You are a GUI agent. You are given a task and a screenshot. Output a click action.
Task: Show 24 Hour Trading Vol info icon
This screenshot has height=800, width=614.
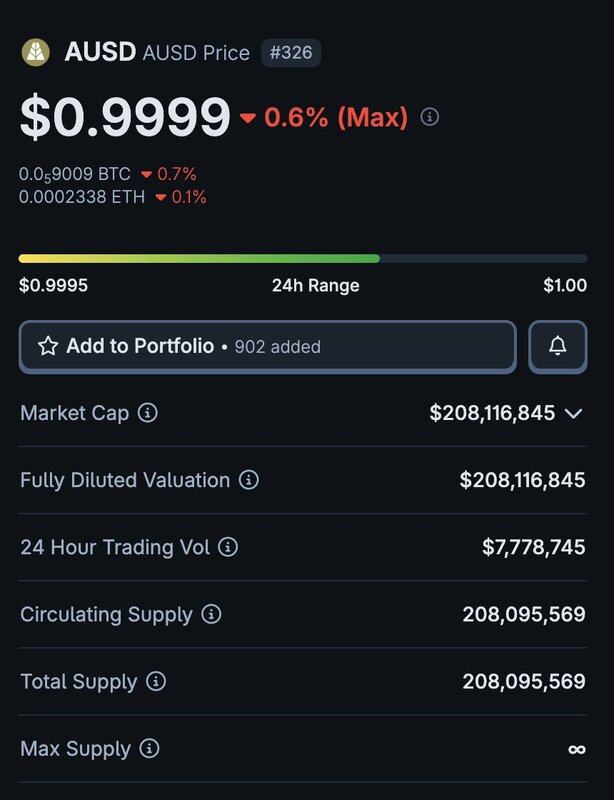pos(228,547)
